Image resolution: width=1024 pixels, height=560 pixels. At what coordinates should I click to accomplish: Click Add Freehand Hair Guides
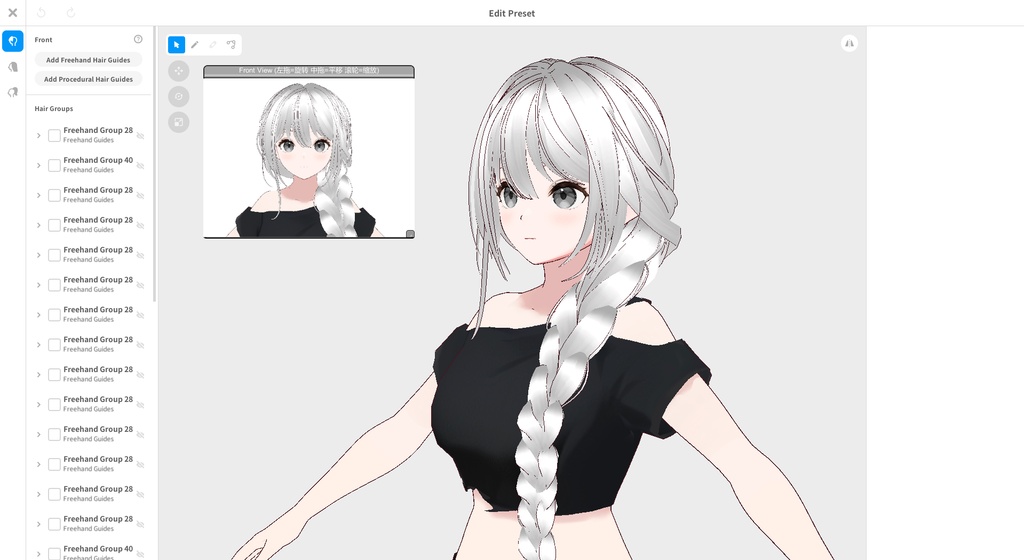(88, 59)
